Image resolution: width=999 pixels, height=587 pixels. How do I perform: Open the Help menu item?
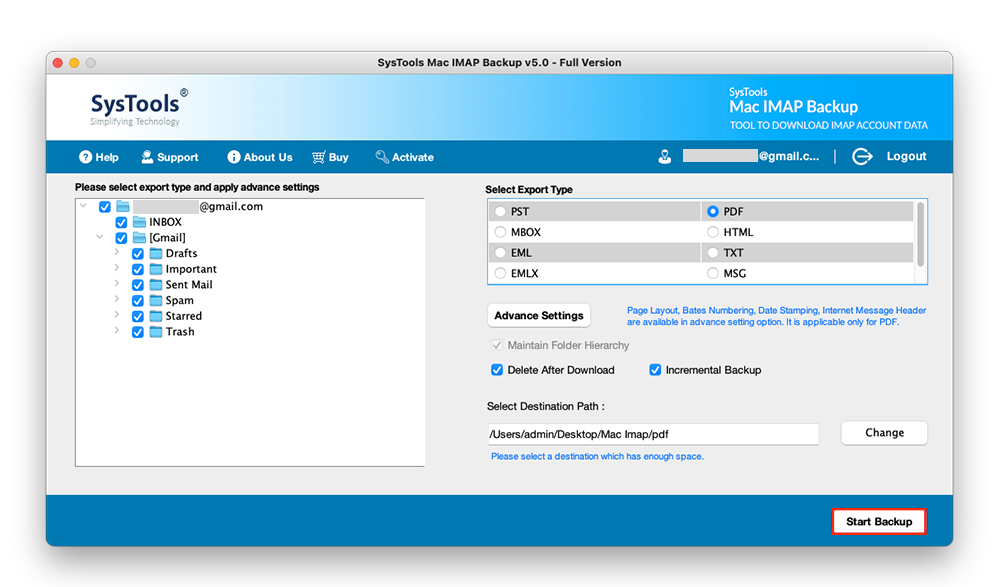(x=99, y=157)
